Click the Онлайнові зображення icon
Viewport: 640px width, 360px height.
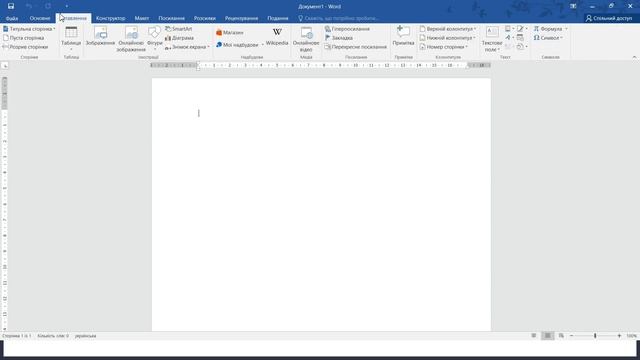point(131,39)
